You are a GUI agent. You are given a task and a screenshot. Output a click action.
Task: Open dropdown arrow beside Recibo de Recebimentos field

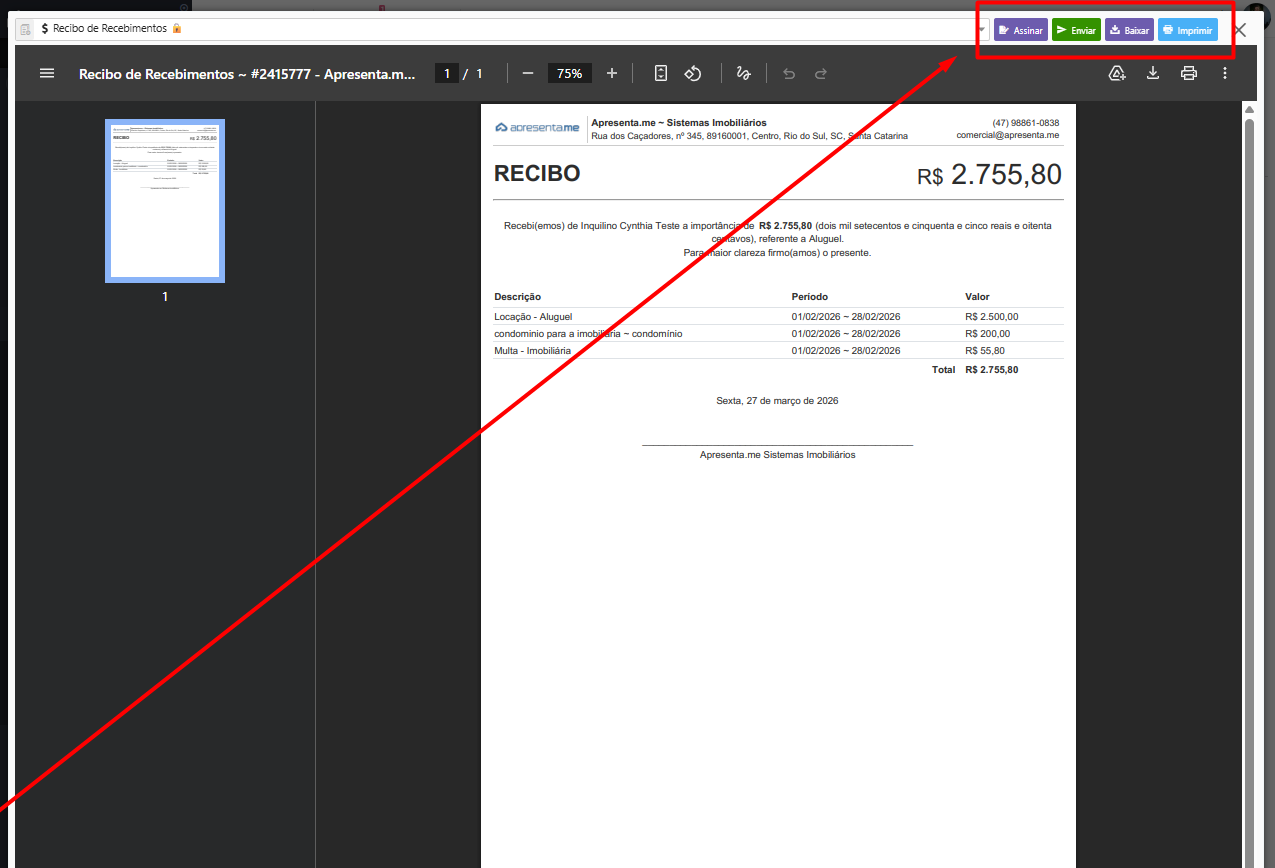[982, 29]
